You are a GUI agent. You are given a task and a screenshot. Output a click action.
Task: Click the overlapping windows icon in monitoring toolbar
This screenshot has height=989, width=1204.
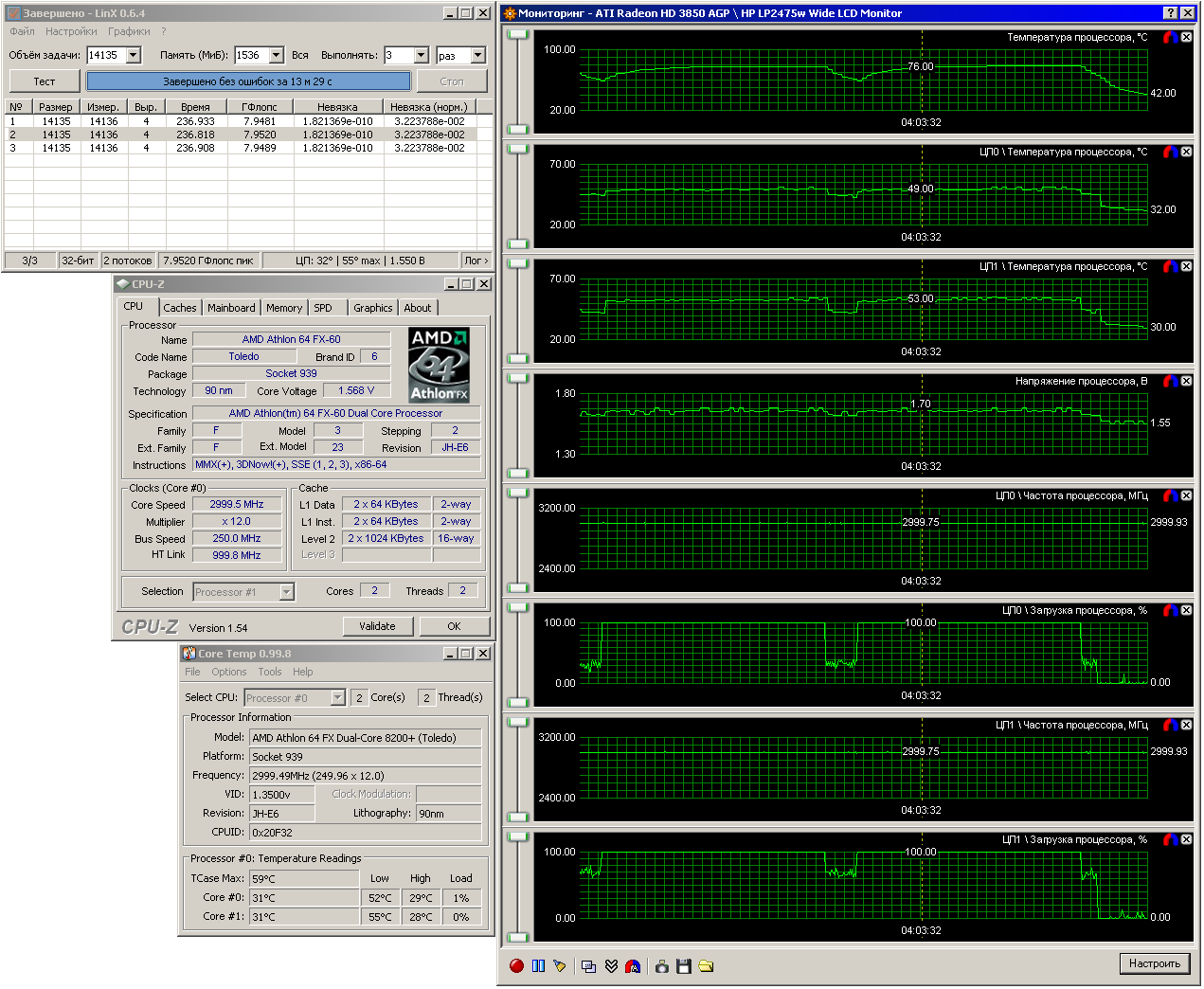[588, 966]
